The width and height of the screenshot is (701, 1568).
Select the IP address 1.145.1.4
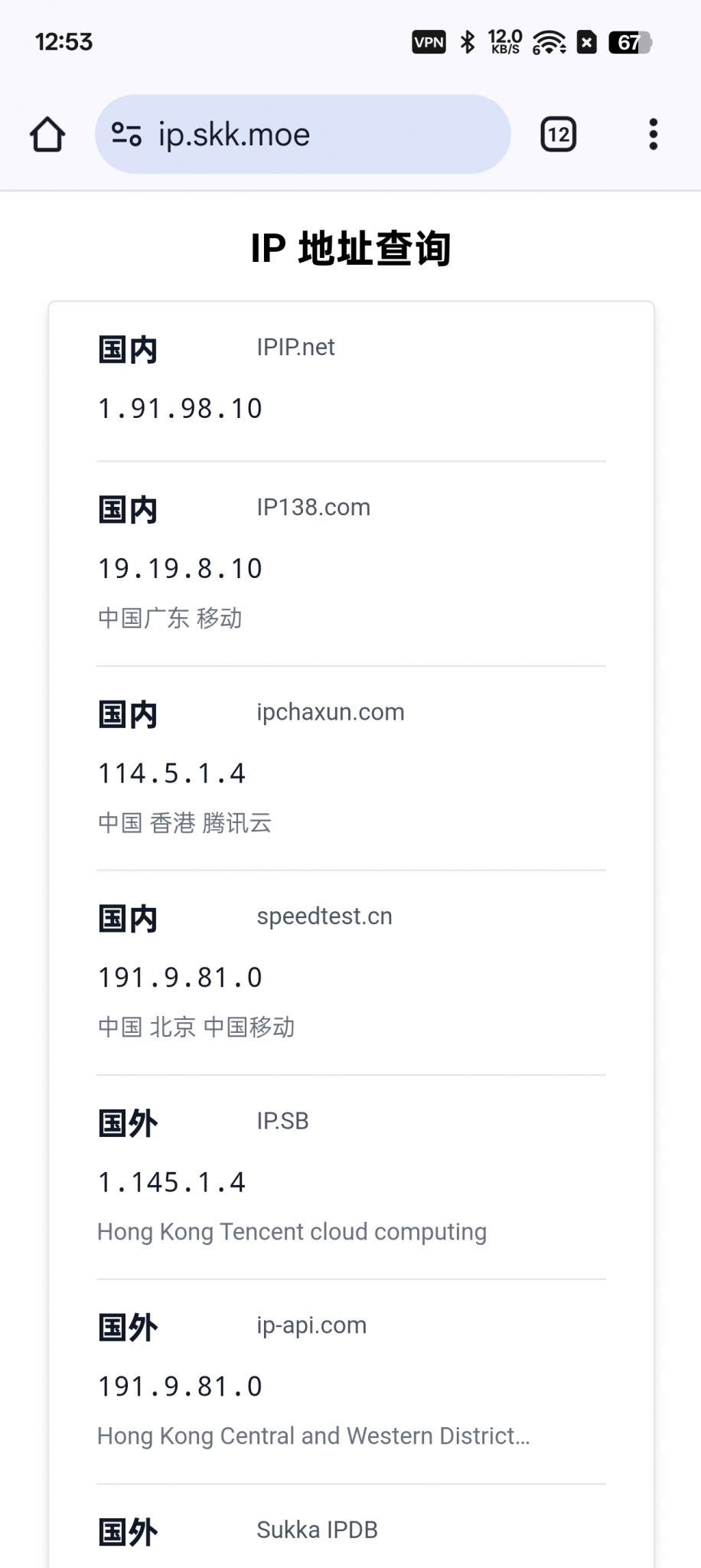172,1183
